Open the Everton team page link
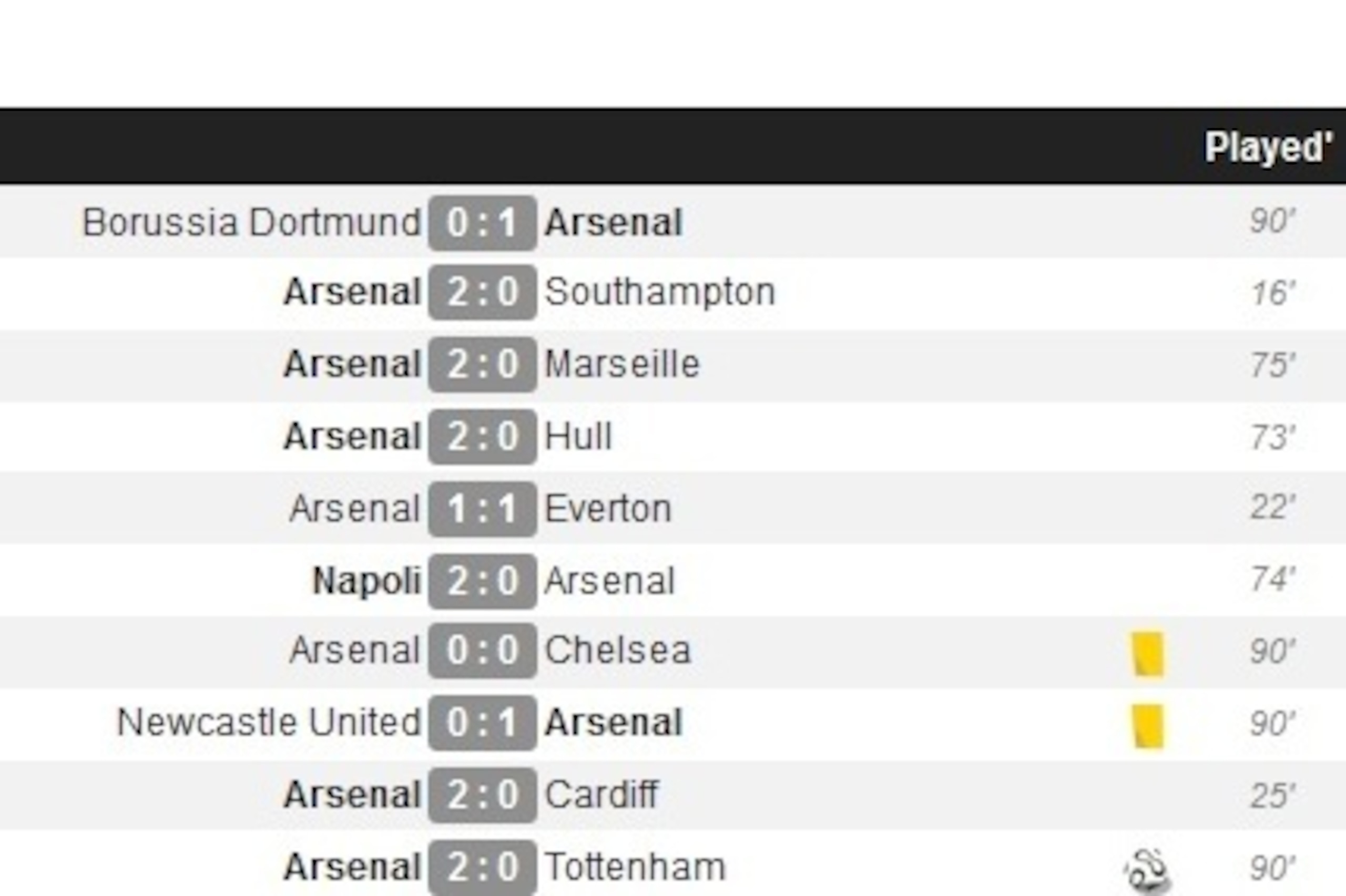This screenshot has height=896, width=1346. 608,509
